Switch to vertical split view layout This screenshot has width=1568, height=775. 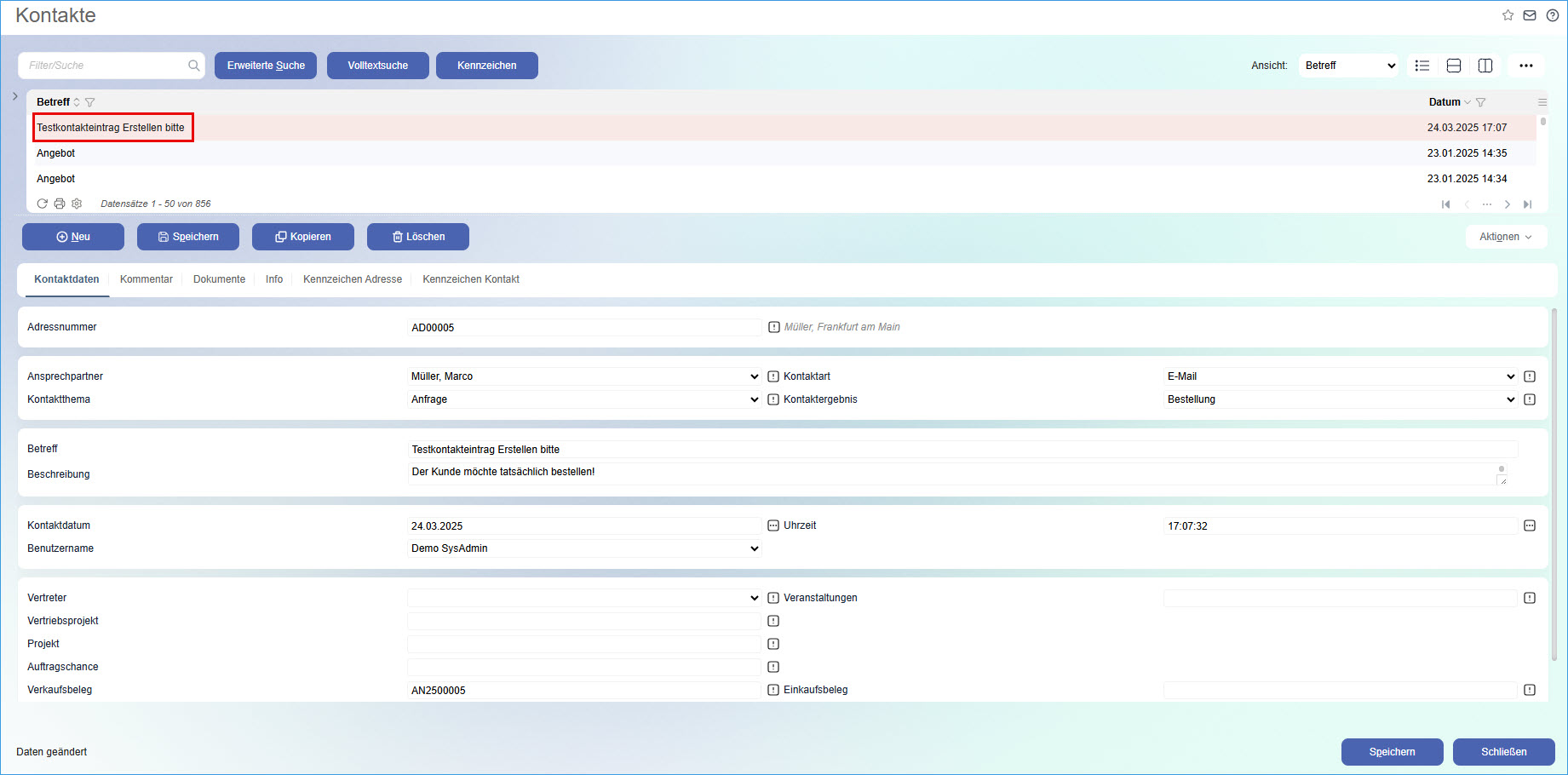[1485, 66]
